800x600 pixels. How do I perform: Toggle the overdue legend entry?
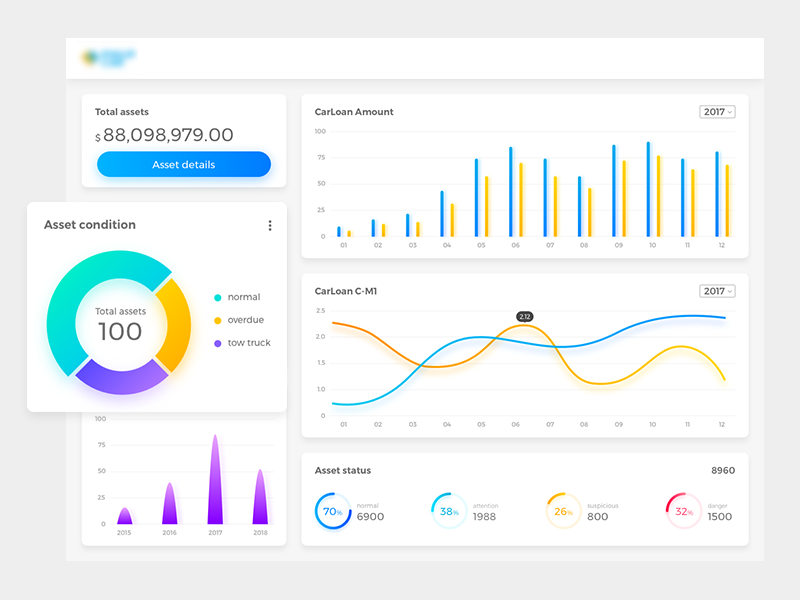tap(240, 320)
